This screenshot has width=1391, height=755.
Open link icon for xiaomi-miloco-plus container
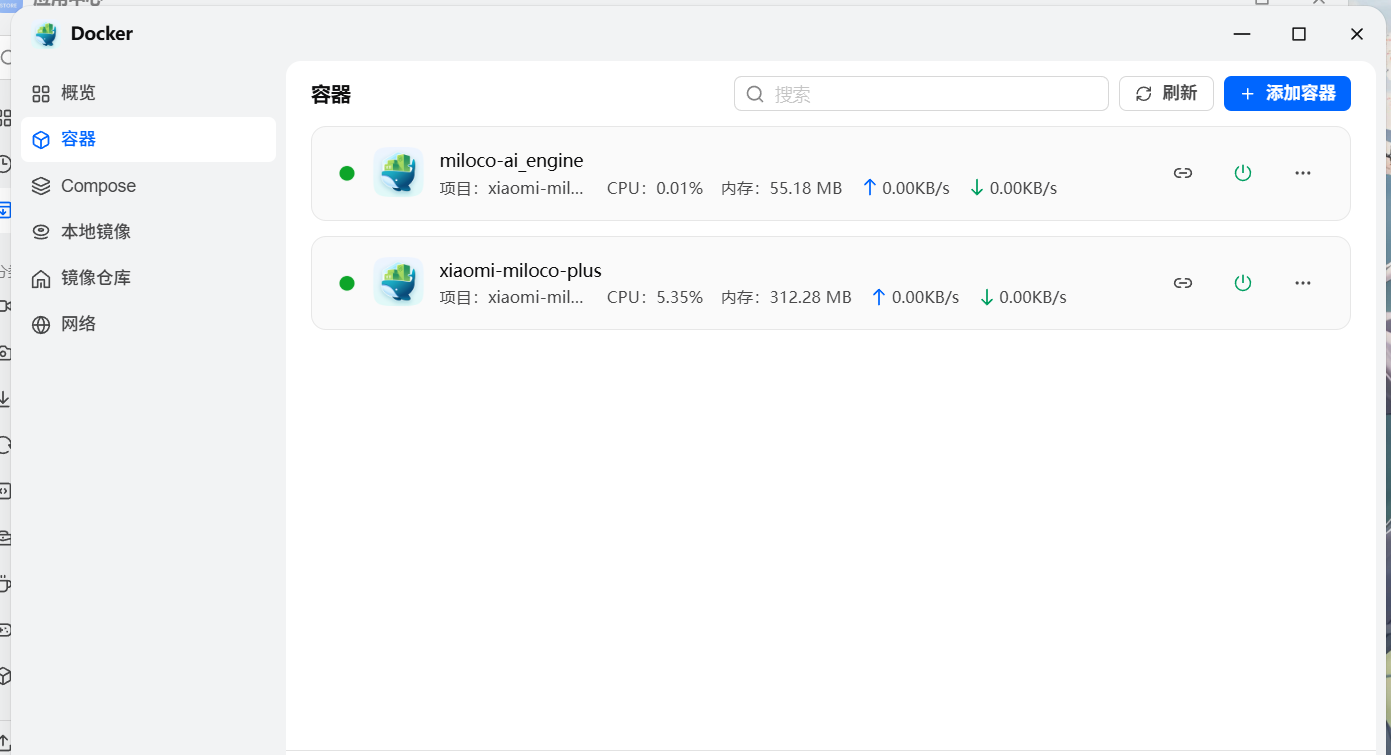[x=1183, y=282]
